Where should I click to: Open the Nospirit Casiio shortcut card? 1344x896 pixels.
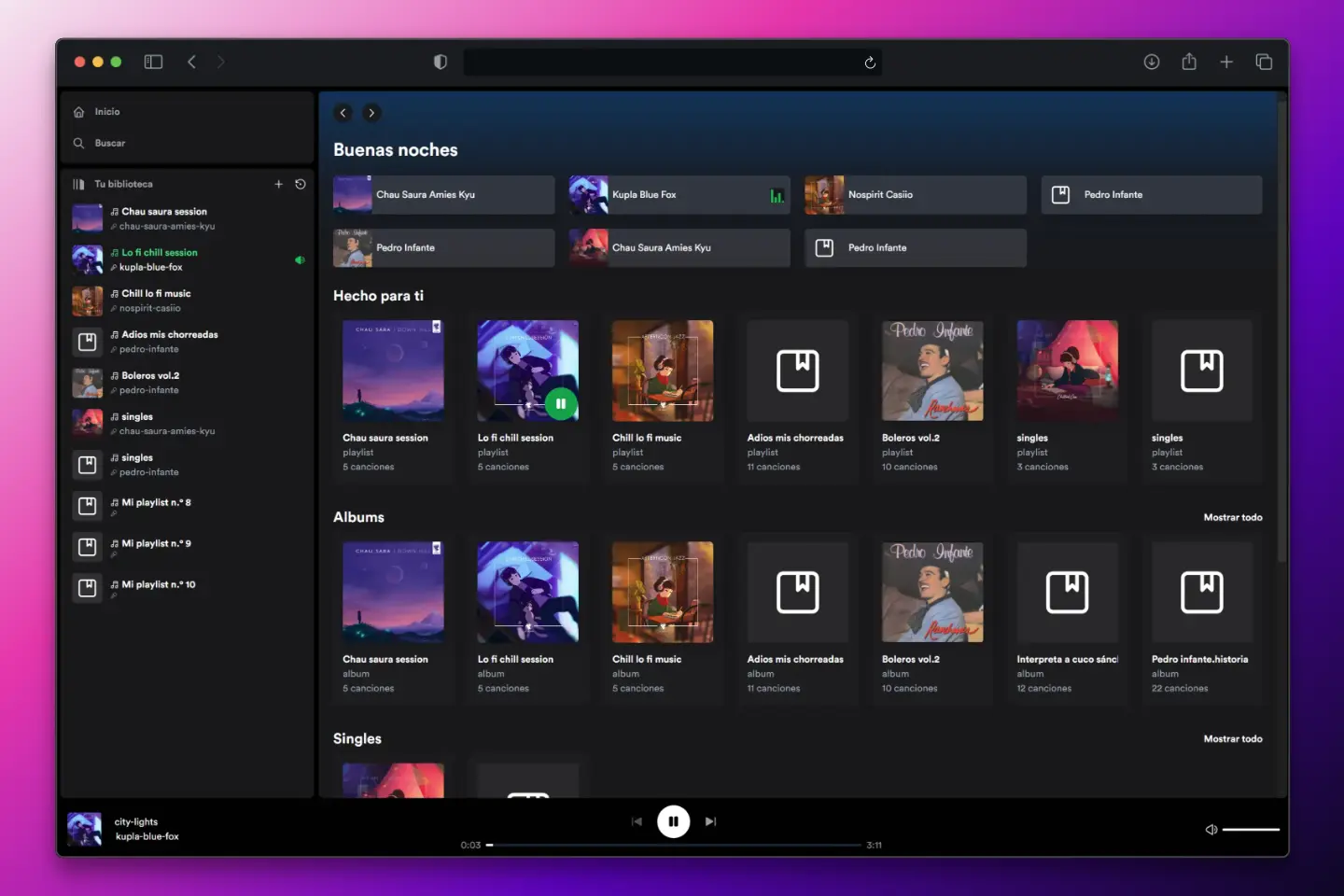click(x=916, y=195)
